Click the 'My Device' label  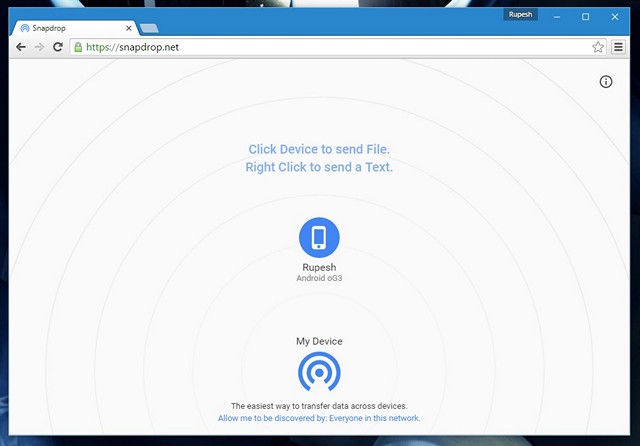click(319, 341)
